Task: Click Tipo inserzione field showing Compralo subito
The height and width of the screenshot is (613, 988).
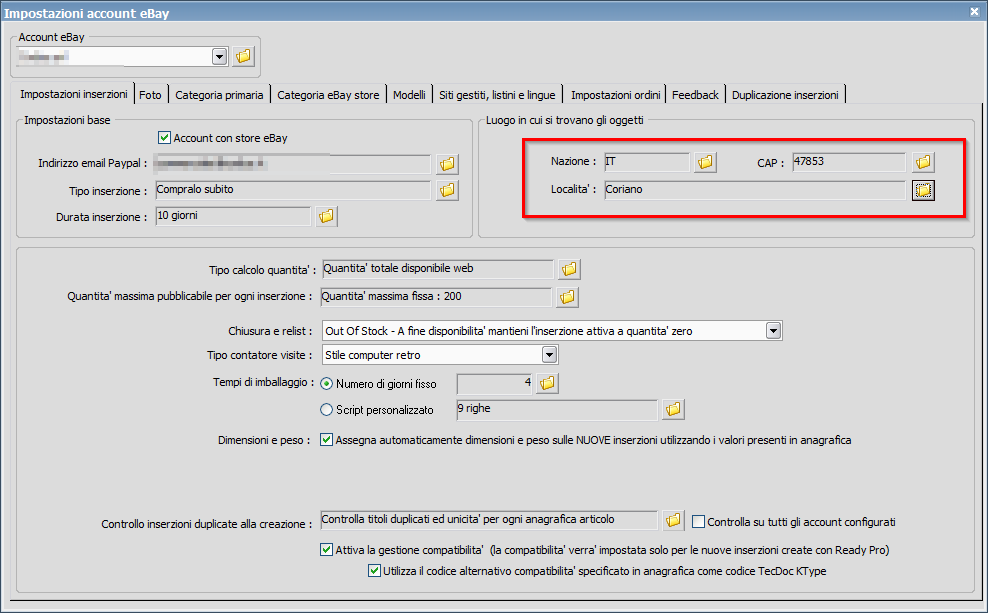Action: (x=293, y=190)
